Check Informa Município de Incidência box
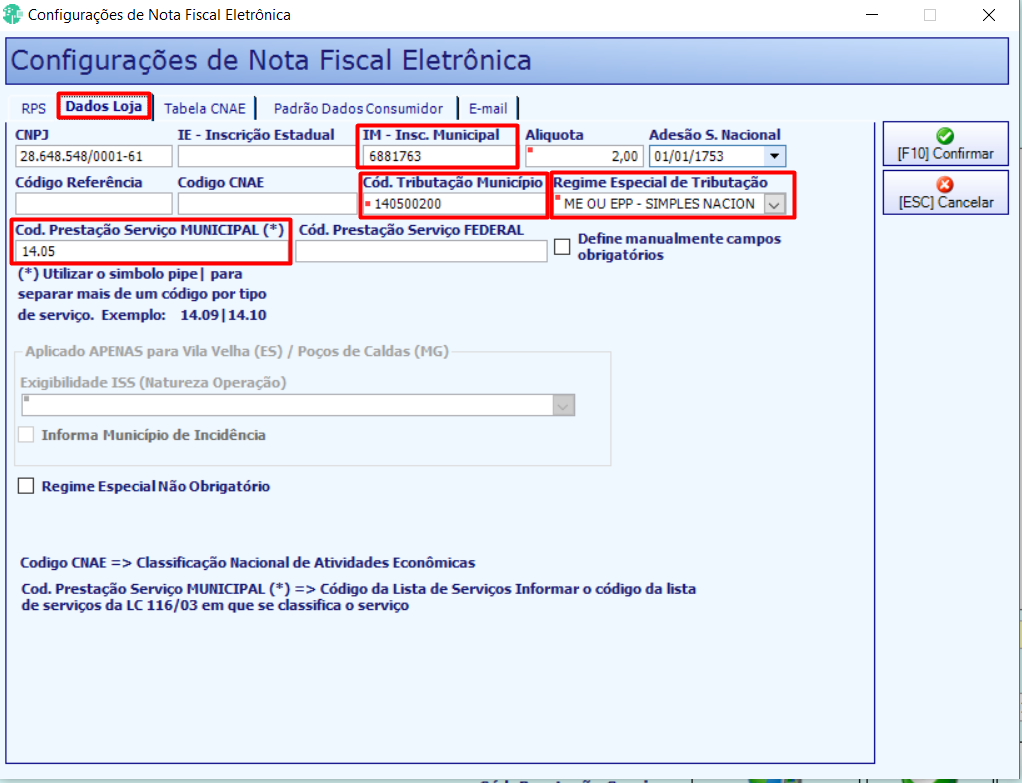The image size is (1022, 783). (x=26, y=434)
